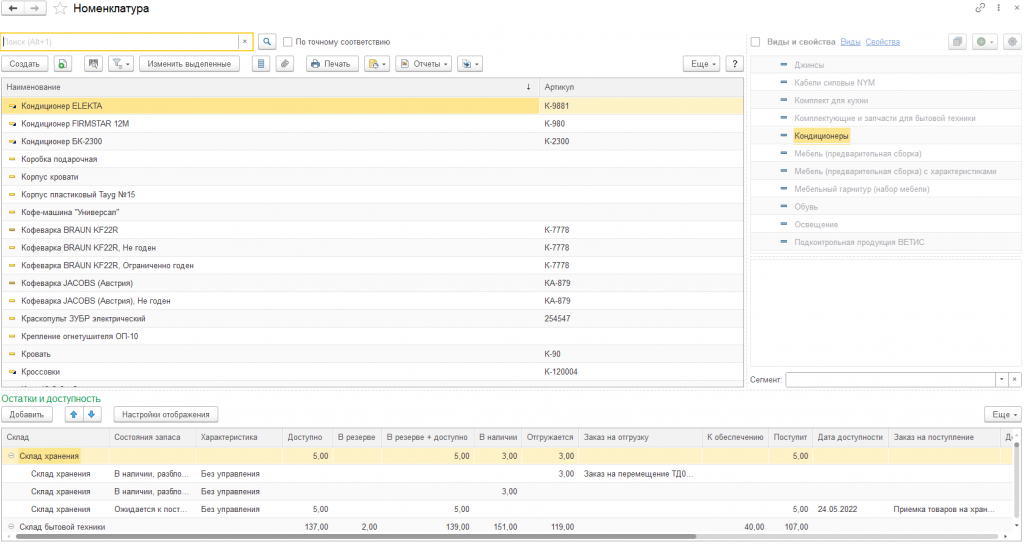This screenshot has width=1024, height=545.
Task: Enable По точному соответствию checkbox
Action: [x=288, y=42]
